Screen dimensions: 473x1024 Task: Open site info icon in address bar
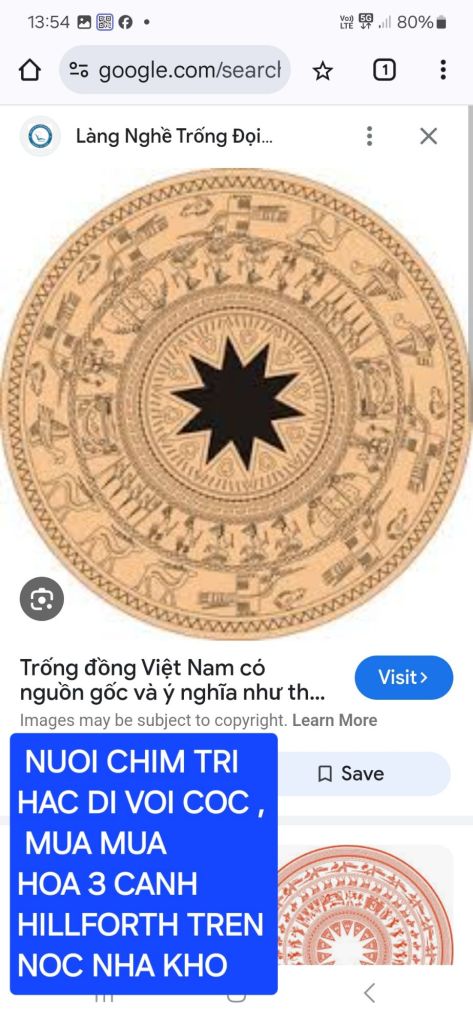(80, 70)
